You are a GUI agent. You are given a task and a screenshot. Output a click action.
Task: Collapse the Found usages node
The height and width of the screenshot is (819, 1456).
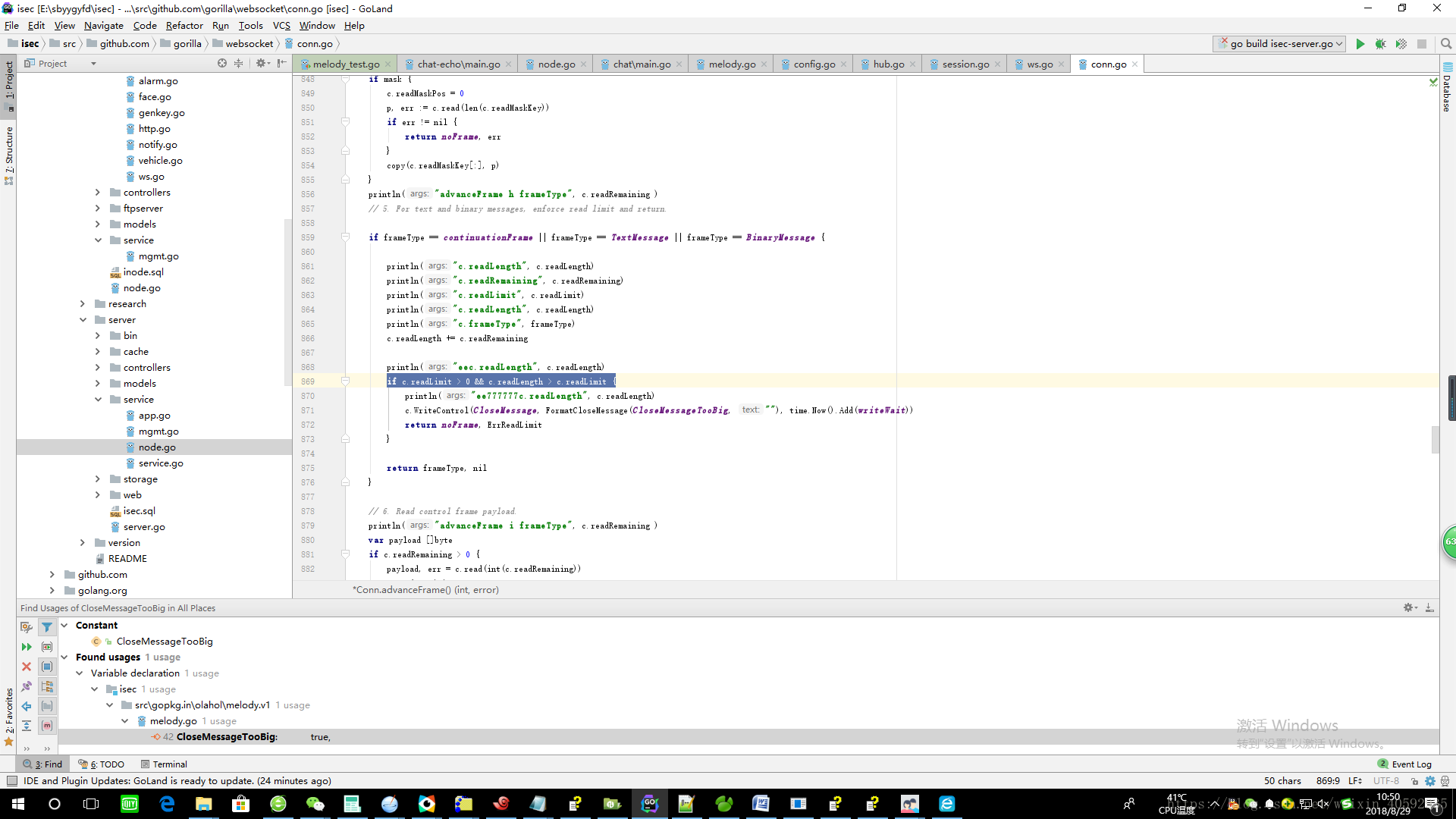pos(64,657)
